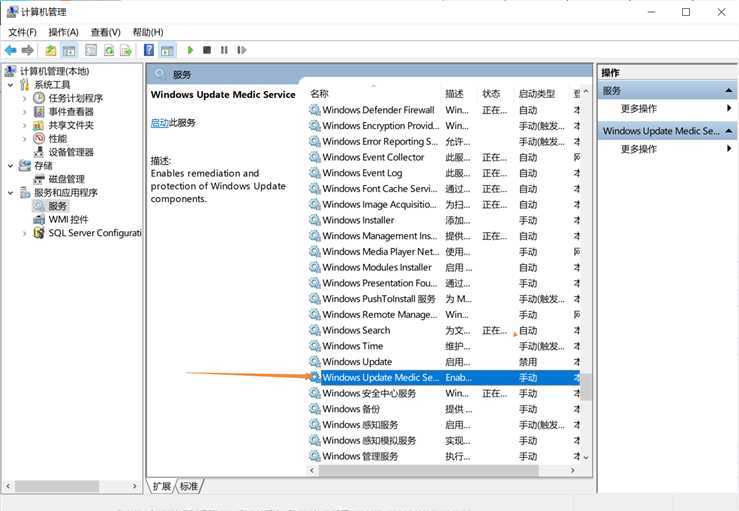Select Windows 安全中心服务 row
Image resolution: width=739 pixels, height=511 pixels.
coord(444,393)
